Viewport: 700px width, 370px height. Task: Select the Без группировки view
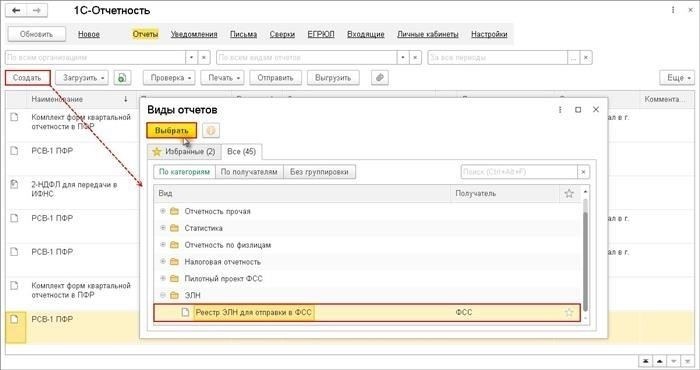319,172
